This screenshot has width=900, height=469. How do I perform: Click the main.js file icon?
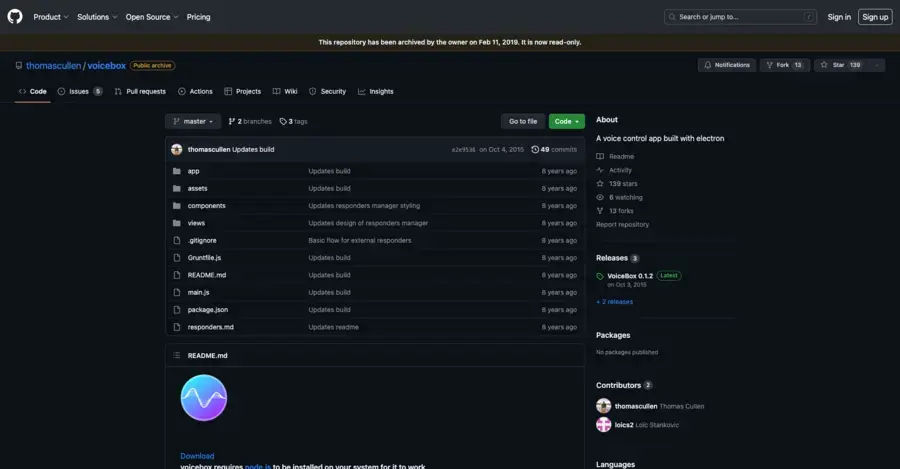[x=177, y=292]
